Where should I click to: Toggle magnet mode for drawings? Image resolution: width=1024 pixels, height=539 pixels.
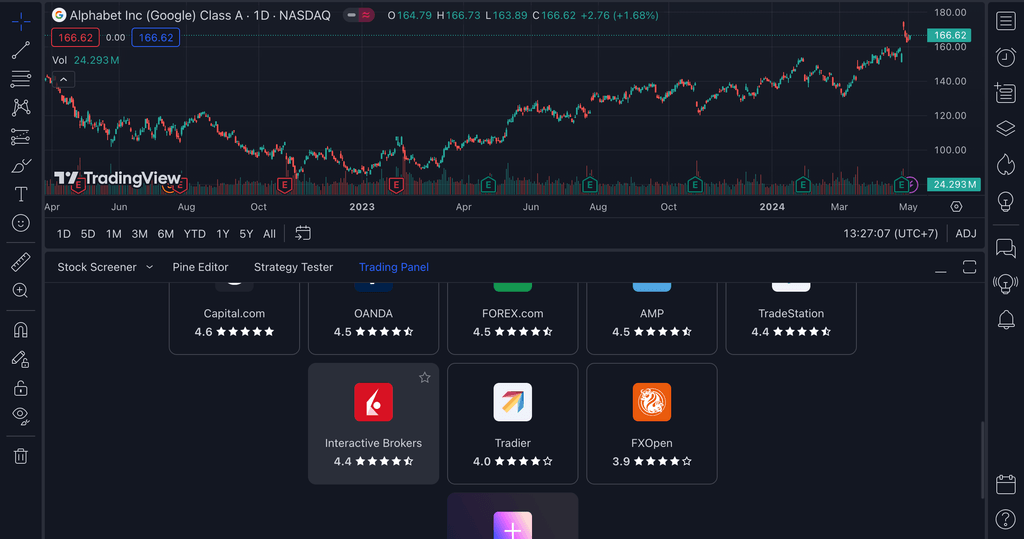[x=20, y=329]
